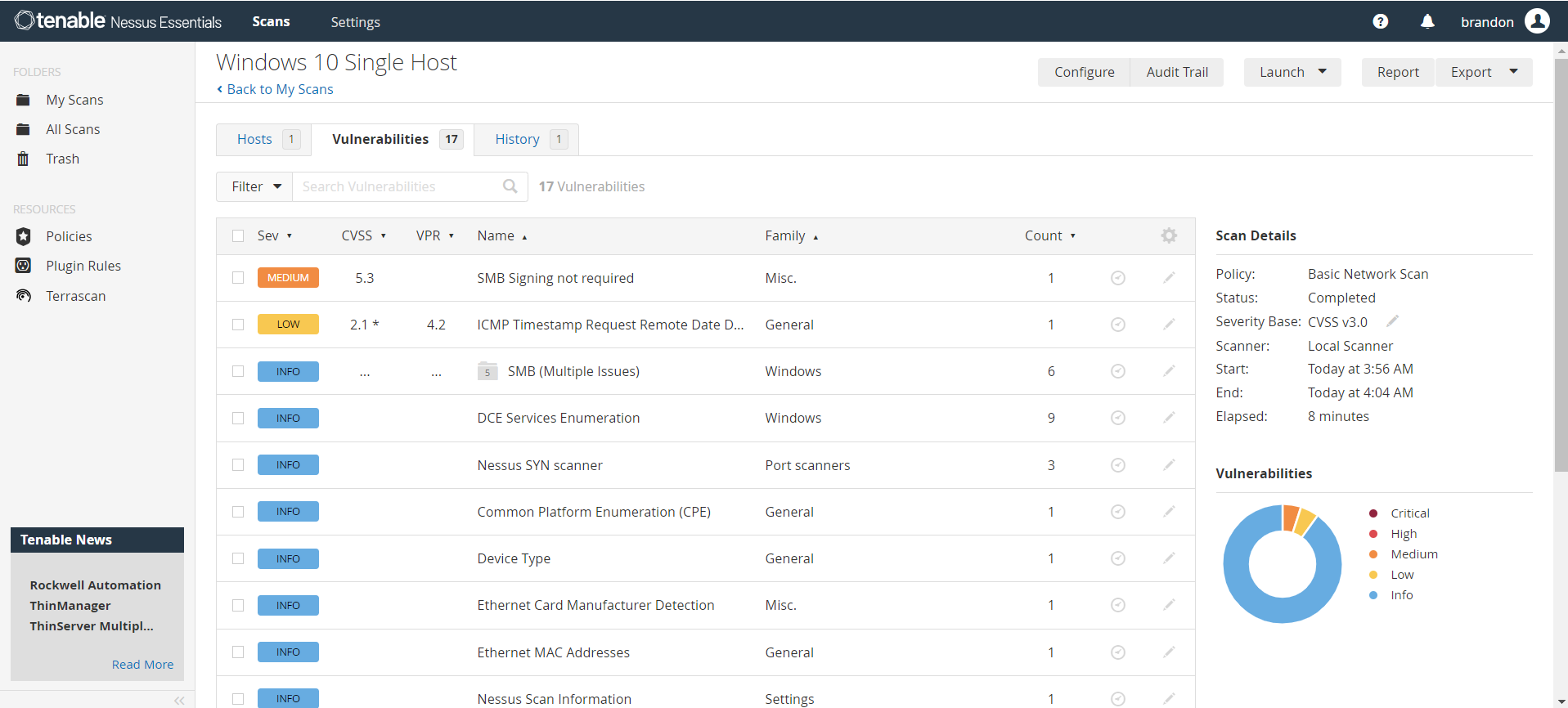Tick the select-all header checkbox
The image size is (1568, 708).
pyautogui.click(x=238, y=235)
